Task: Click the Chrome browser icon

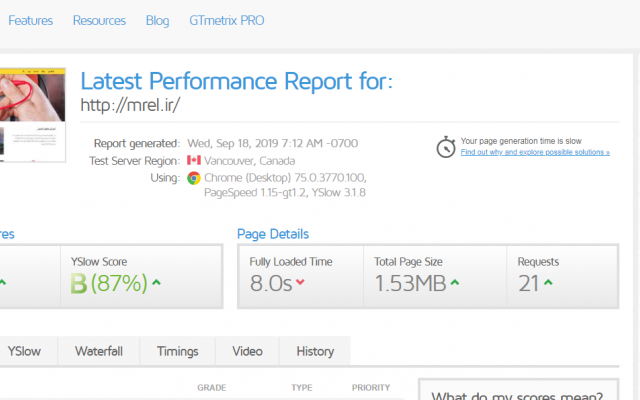Action: (194, 178)
